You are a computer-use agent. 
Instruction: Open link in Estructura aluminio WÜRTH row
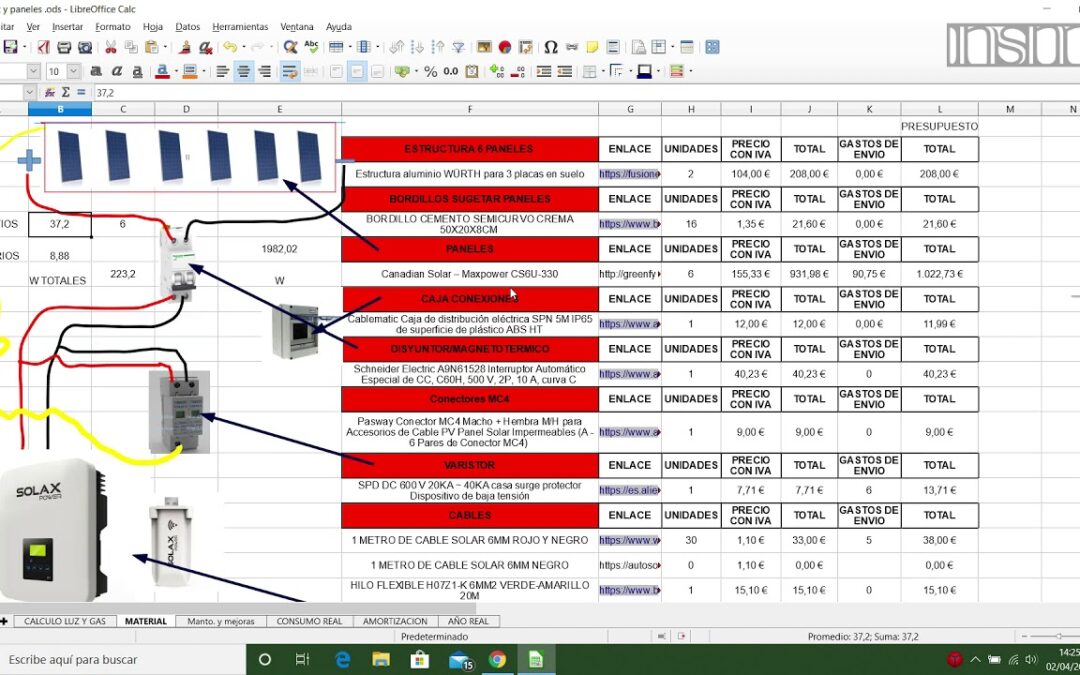(x=630, y=174)
